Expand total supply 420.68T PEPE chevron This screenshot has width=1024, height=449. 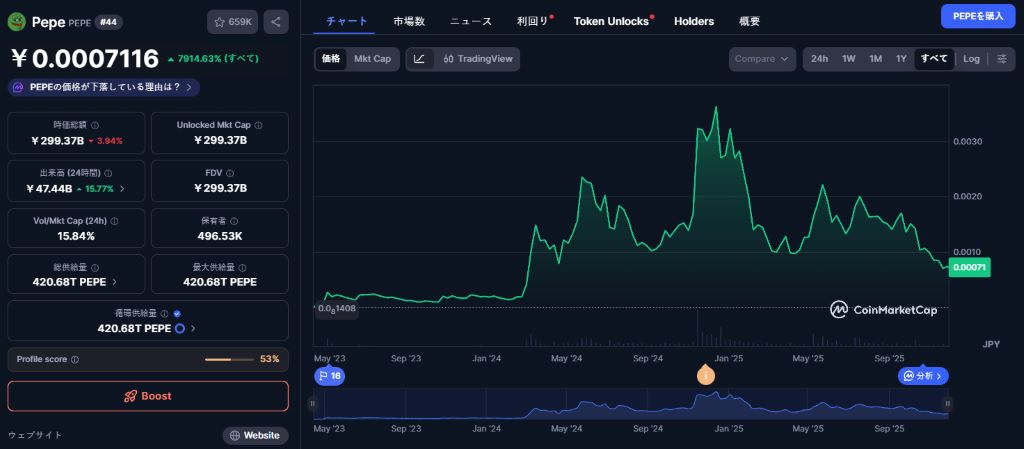[x=115, y=282]
